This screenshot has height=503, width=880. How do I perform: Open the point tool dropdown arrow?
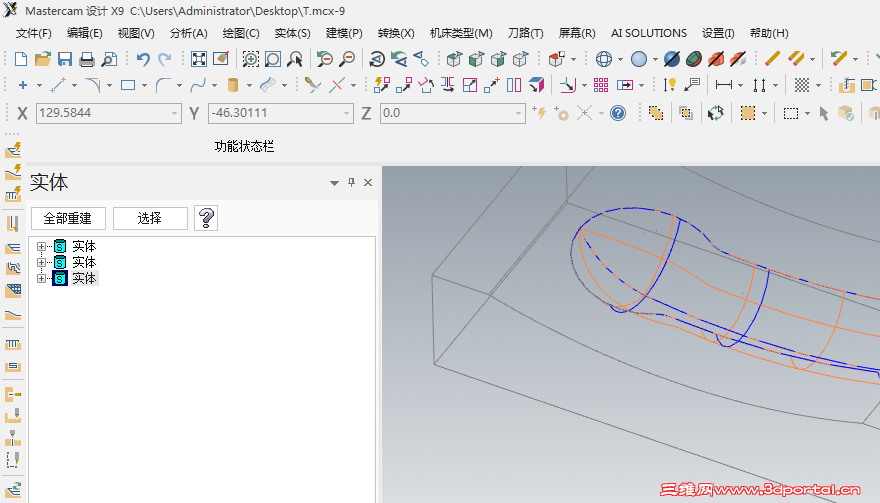tap(39, 86)
